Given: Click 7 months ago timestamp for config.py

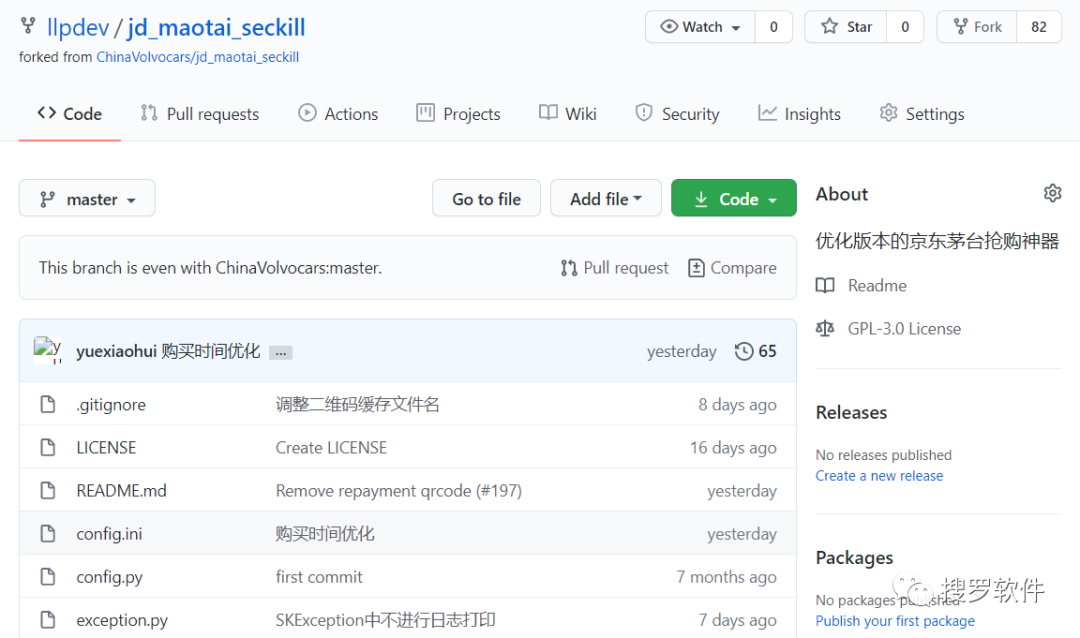Looking at the screenshot, I should coord(726,577).
